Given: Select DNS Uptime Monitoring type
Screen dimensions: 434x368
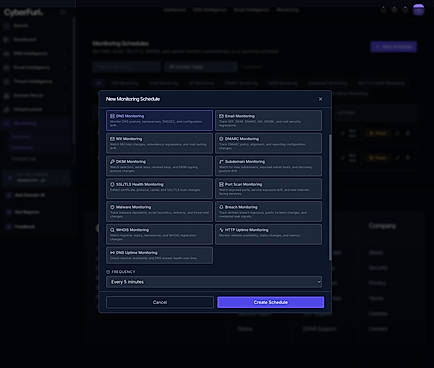Looking at the screenshot, I should click(x=159, y=255).
